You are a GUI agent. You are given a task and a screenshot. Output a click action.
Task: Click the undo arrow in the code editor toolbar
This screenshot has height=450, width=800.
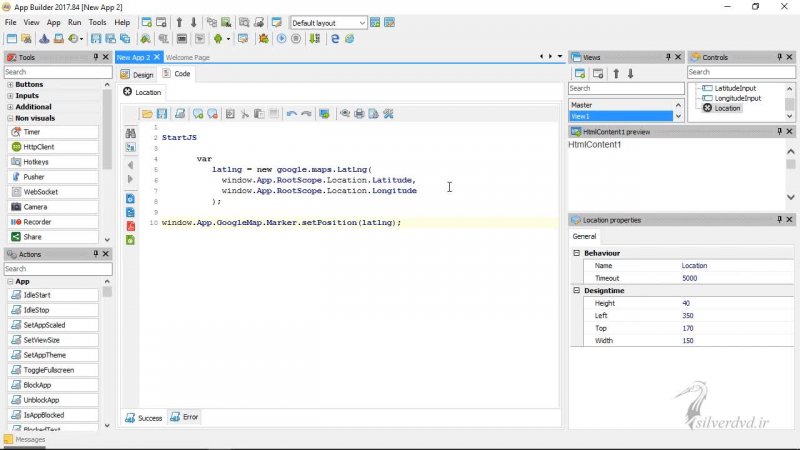coord(291,114)
